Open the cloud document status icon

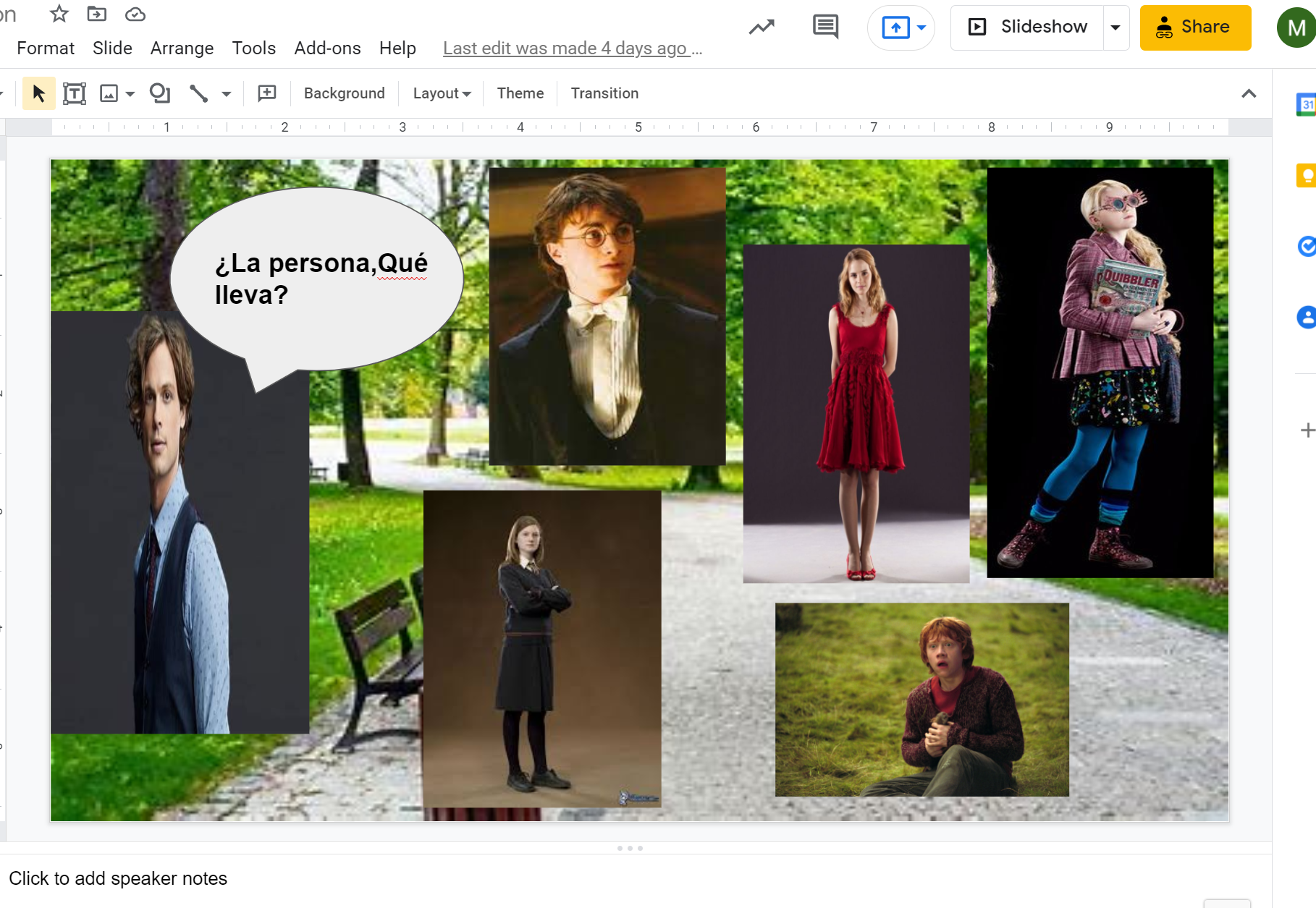coord(135,14)
